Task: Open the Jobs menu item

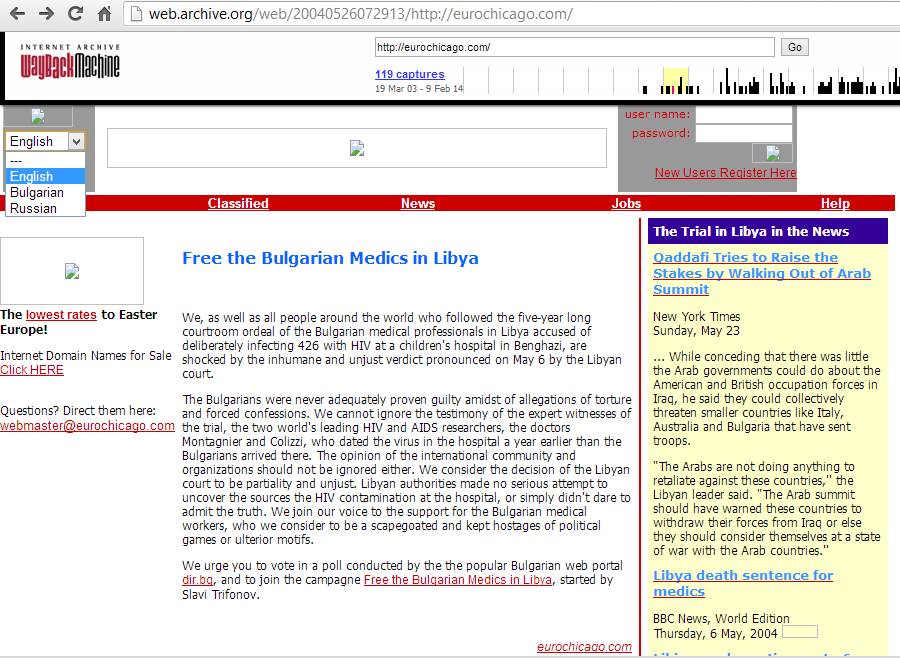Action: [626, 203]
